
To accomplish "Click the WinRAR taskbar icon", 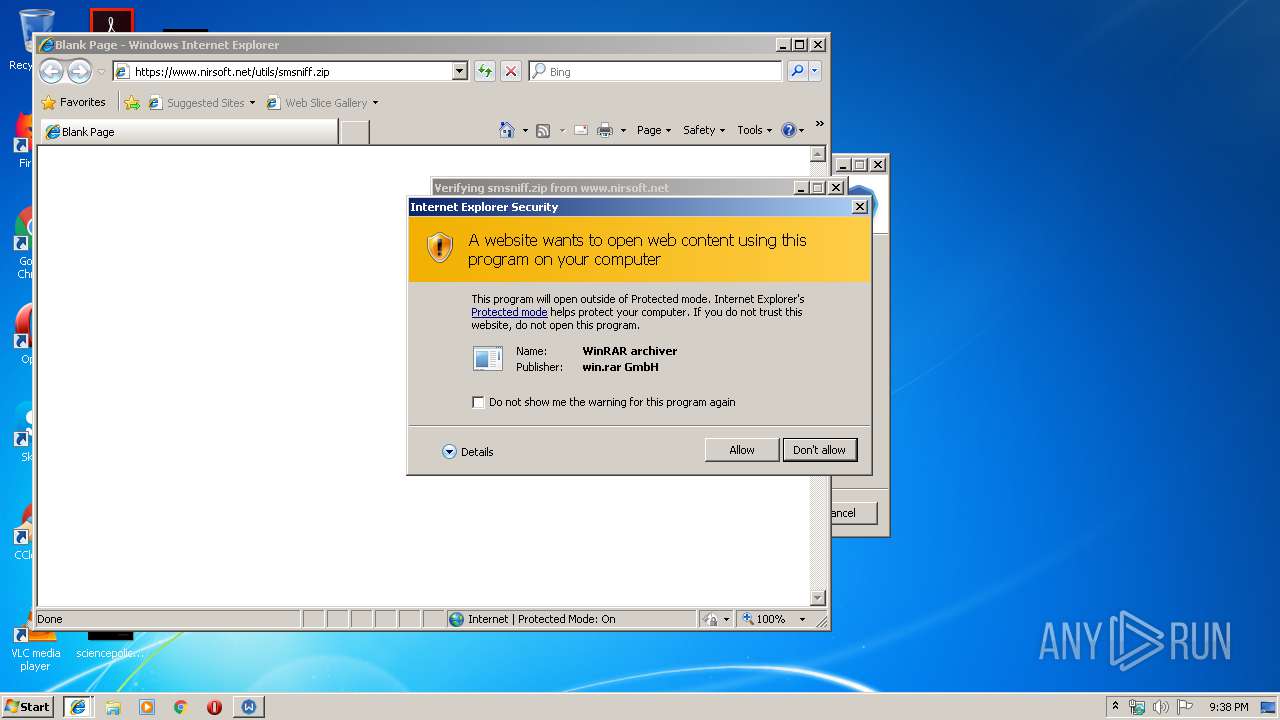I will tap(248, 706).
